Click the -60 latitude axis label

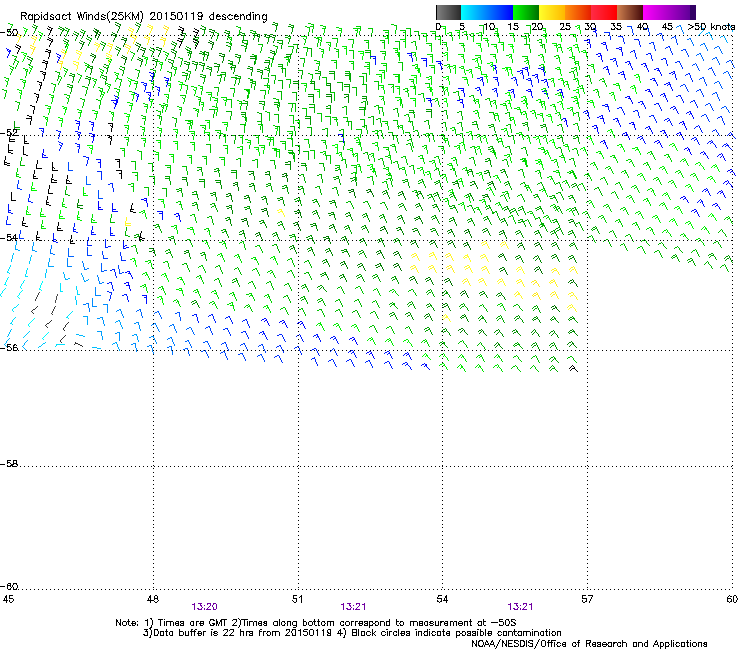point(9,587)
